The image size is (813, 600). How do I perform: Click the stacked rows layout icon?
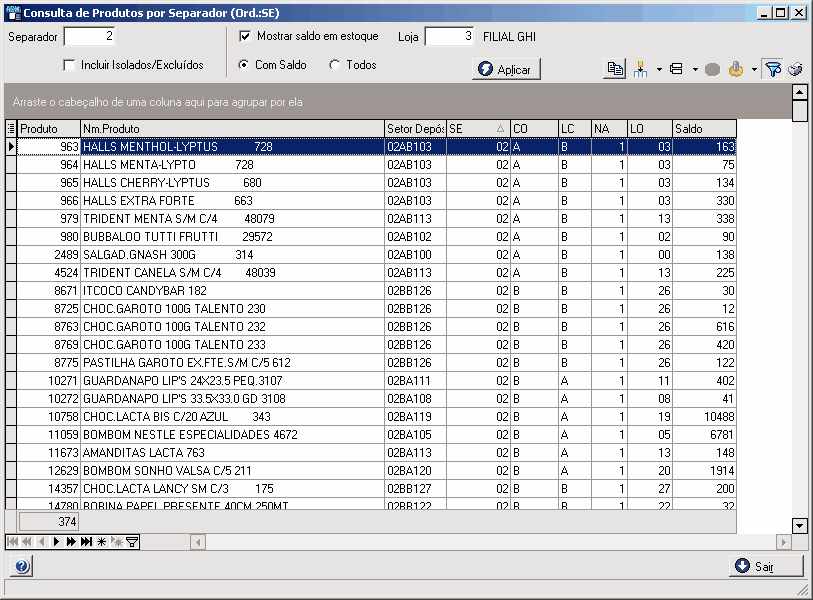(x=676, y=69)
